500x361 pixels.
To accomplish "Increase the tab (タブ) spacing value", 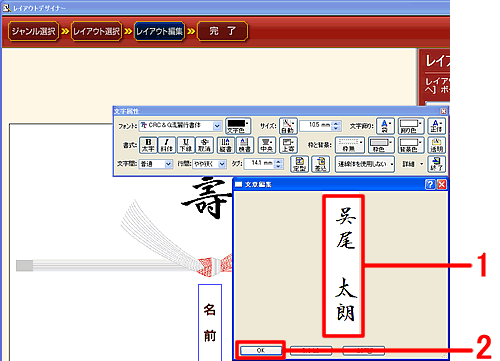I will [279, 161].
